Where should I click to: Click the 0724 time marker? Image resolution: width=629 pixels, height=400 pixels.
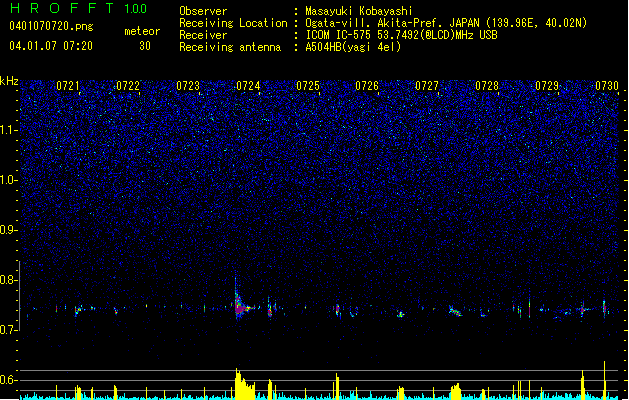[248, 86]
